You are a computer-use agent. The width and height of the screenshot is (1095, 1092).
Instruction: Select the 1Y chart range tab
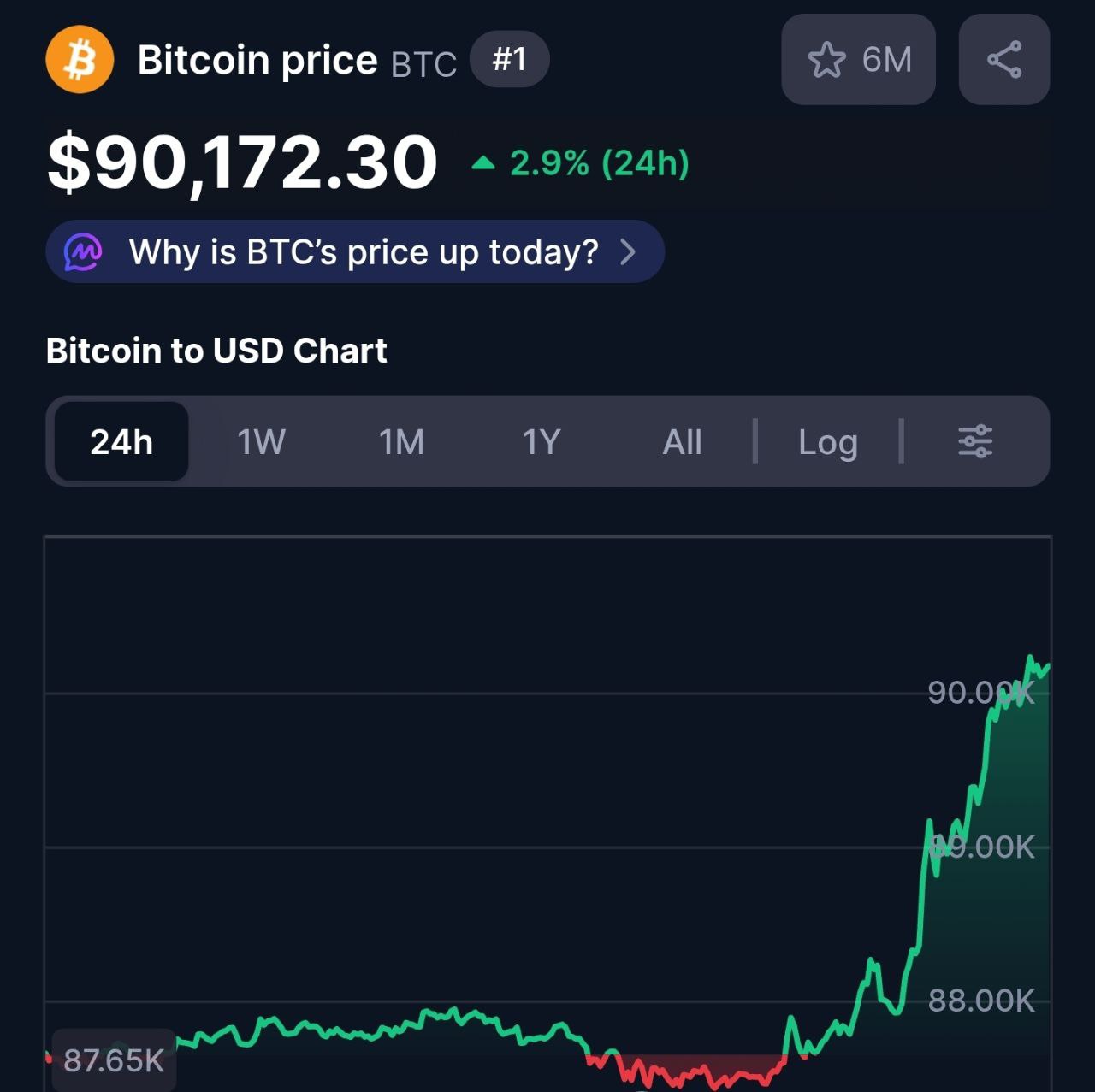(x=542, y=442)
